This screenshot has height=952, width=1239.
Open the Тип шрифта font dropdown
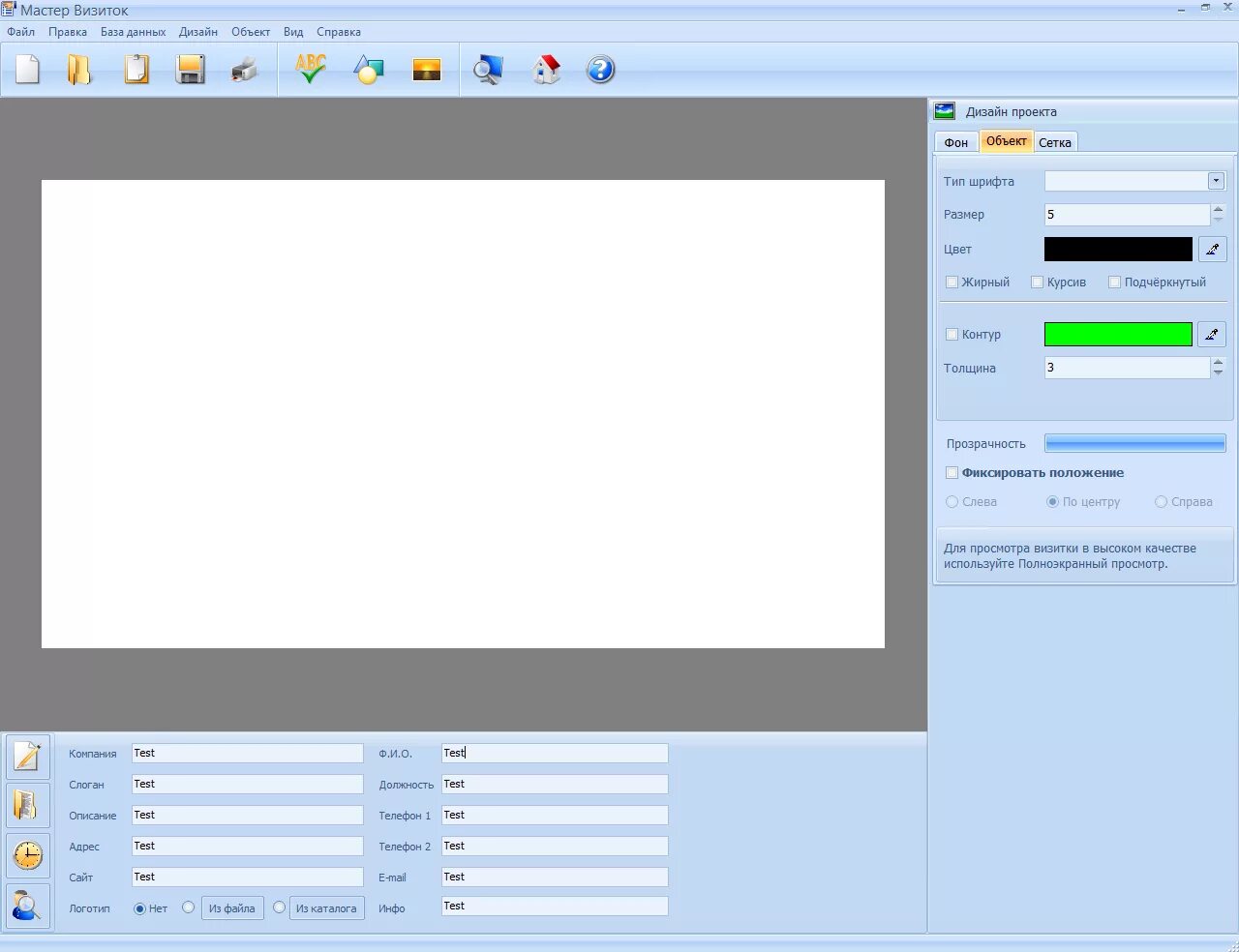[1217, 181]
